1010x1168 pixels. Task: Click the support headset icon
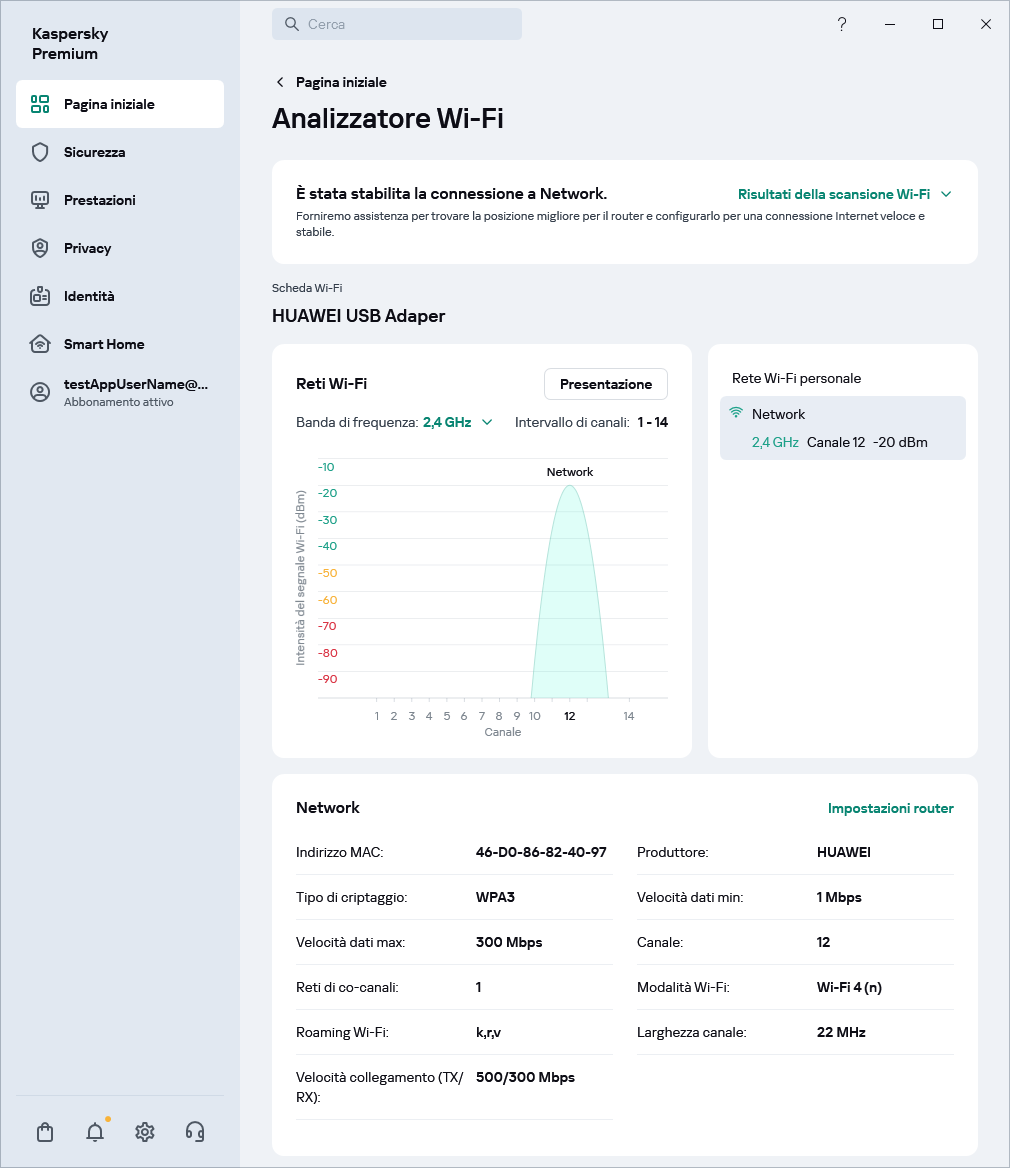point(195,1132)
